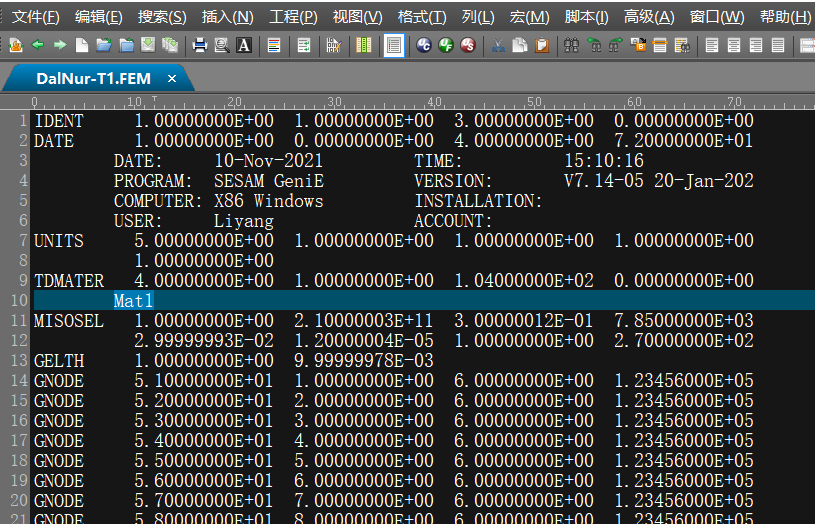Create a new blank file
The height and width of the screenshot is (524, 815).
(82, 45)
